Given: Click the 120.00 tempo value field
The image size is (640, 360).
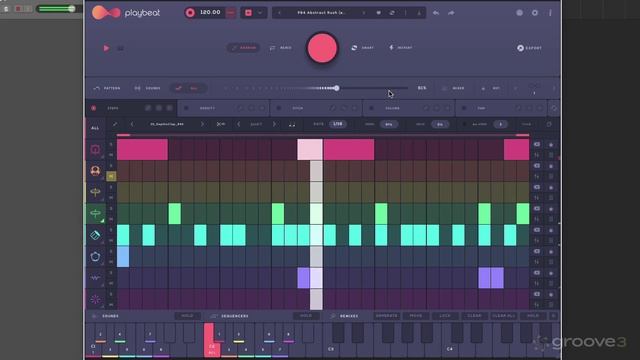Looking at the screenshot, I should (x=210, y=13).
